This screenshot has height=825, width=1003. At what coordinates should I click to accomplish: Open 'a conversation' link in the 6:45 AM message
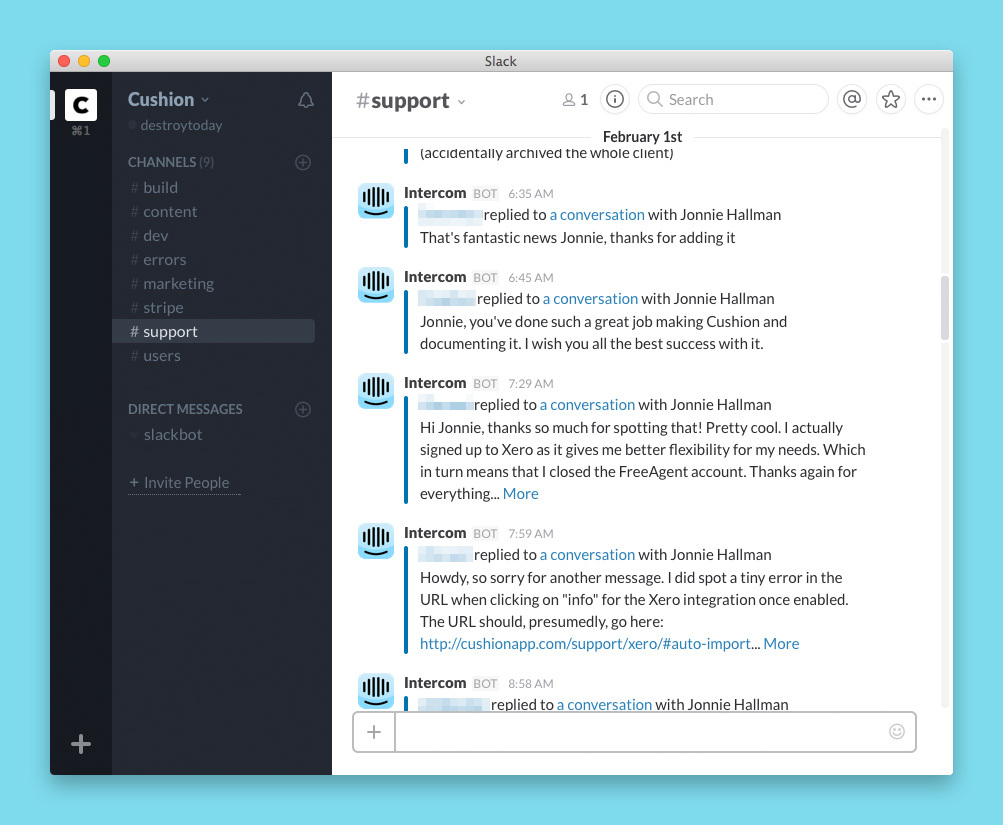[590, 299]
